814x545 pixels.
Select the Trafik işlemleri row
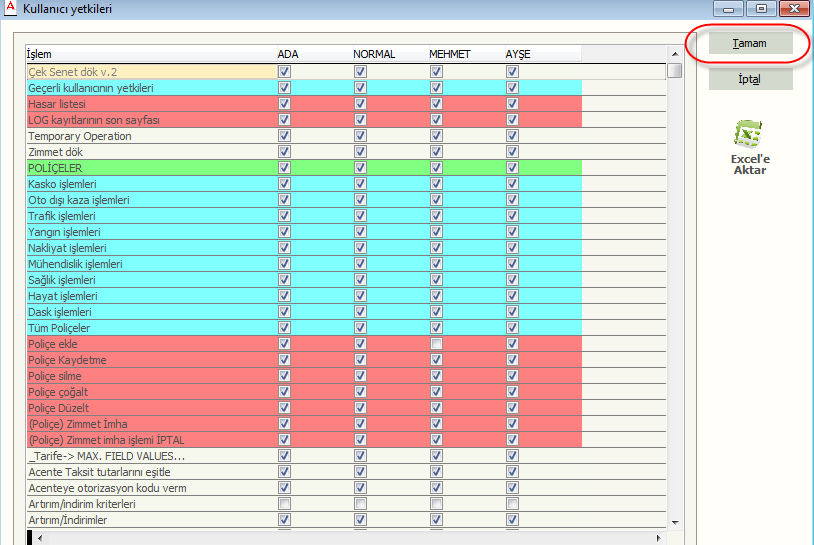tap(150, 216)
